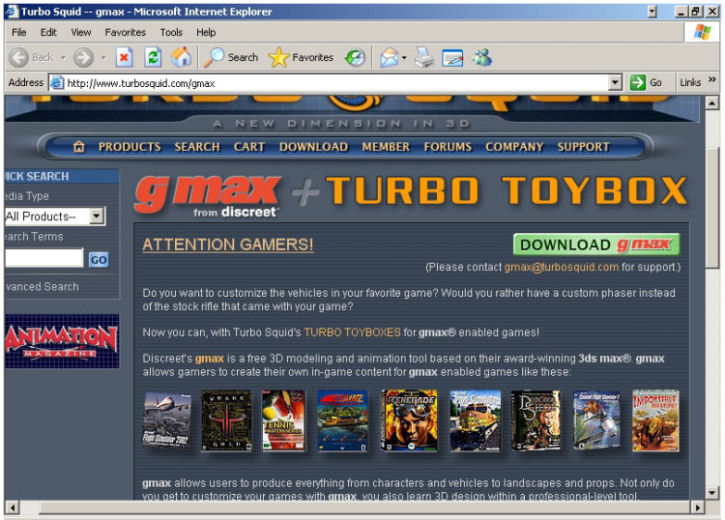
Task: Click the PRODUCTS navigation link
Action: tap(129, 147)
